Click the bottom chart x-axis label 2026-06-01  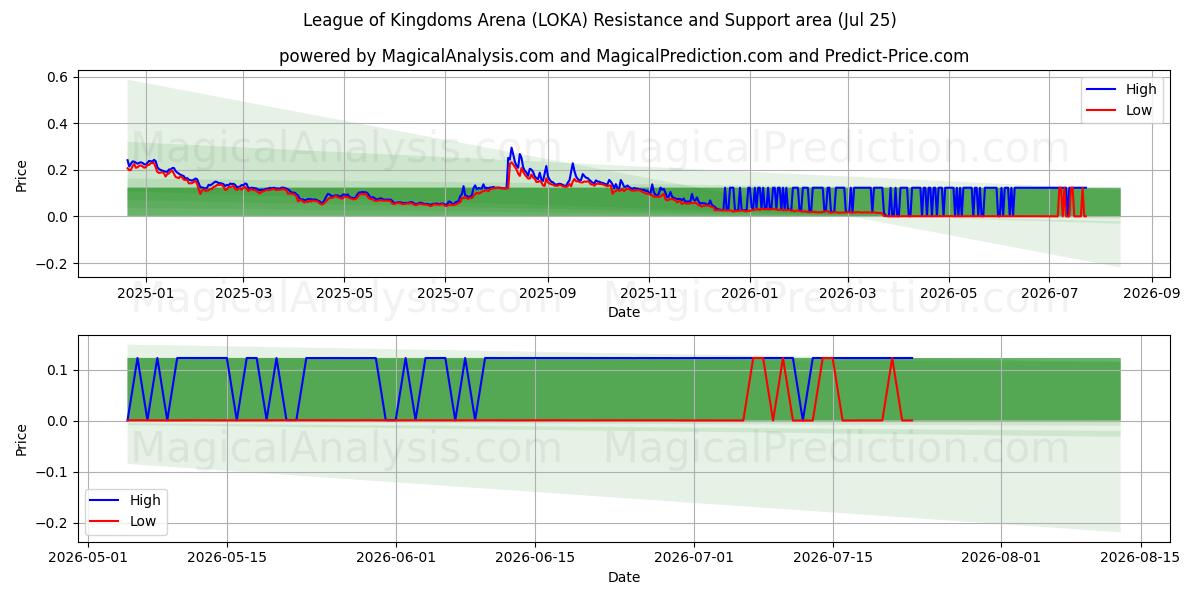[x=396, y=559]
